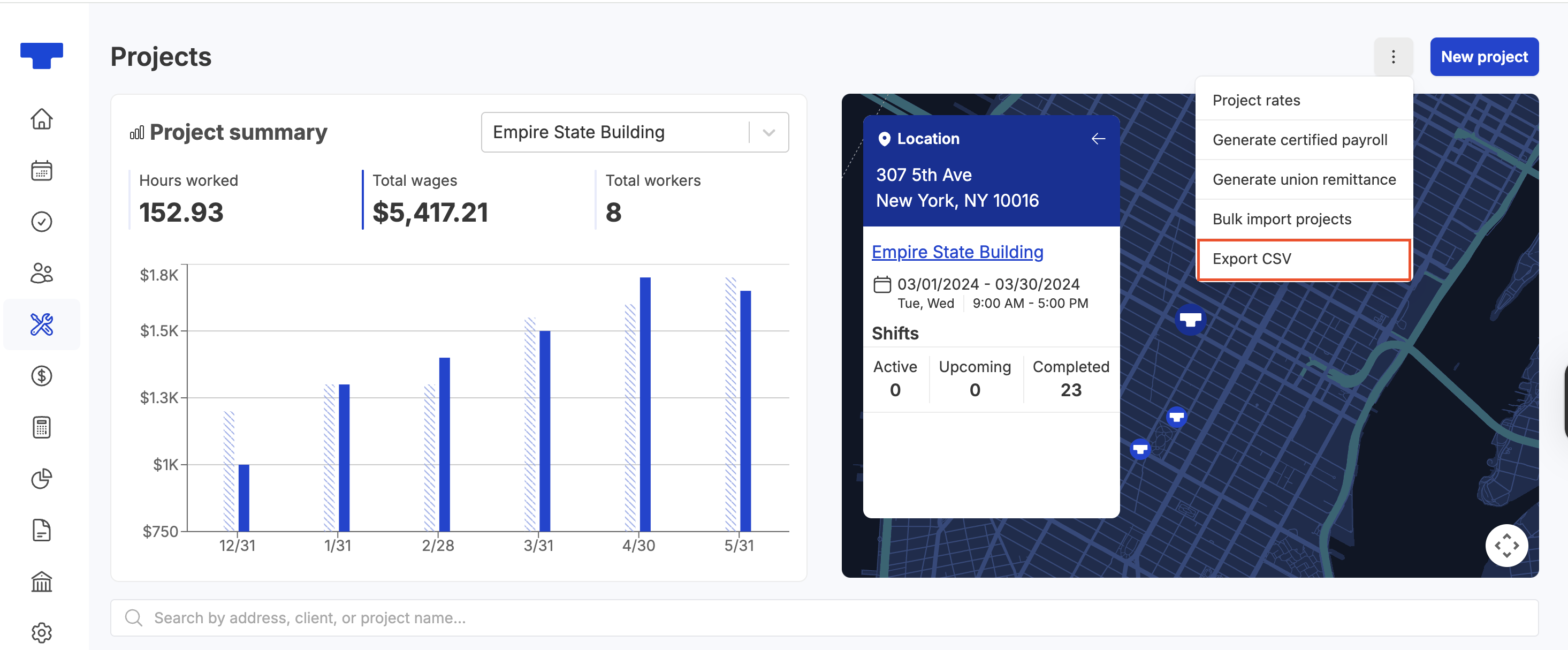Click the 2/28 solid blue bar

[x=444, y=445]
